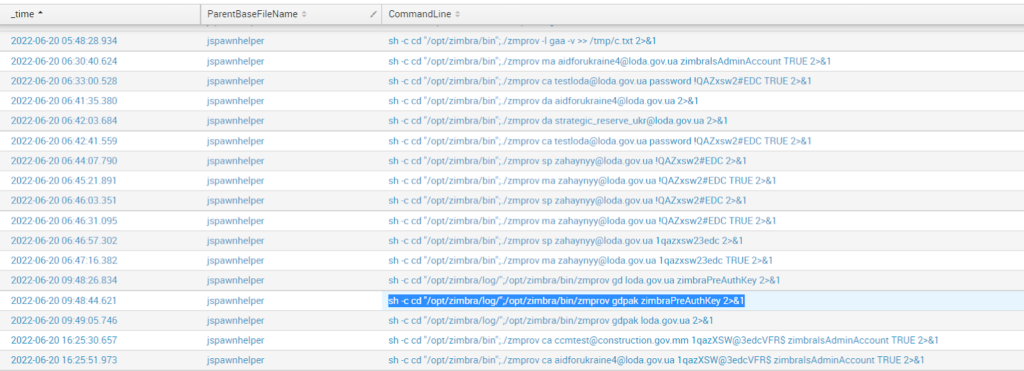The image size is (1024, 371).
Task: Open the ParentBaseFileName column header
Action: (x=291, y=14)
